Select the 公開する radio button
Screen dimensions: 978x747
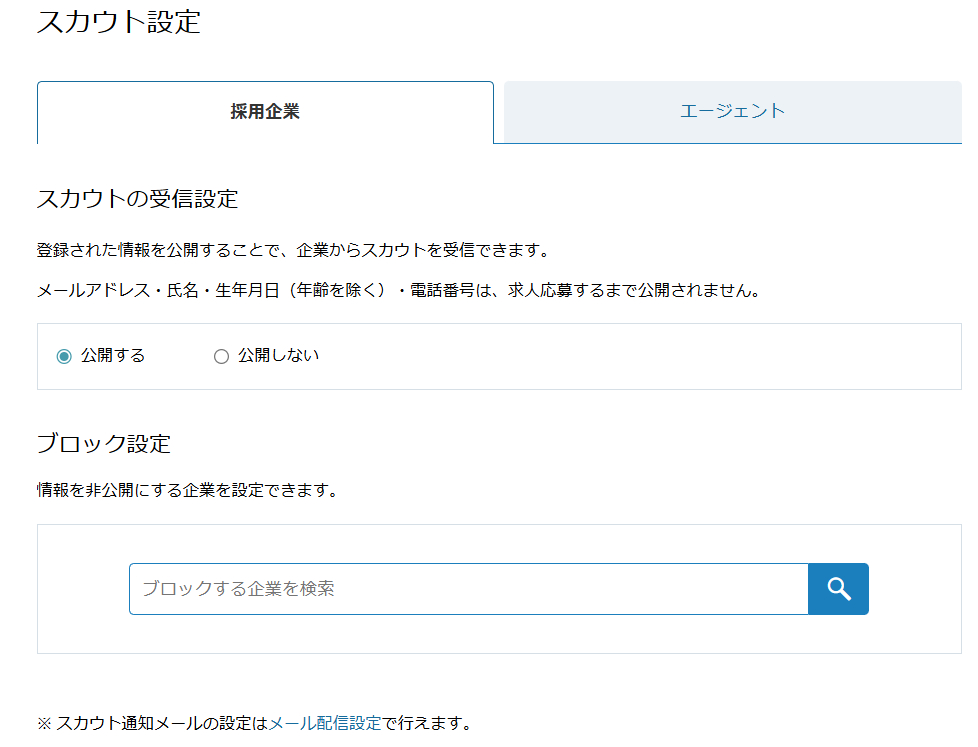(x=64, y=356)
